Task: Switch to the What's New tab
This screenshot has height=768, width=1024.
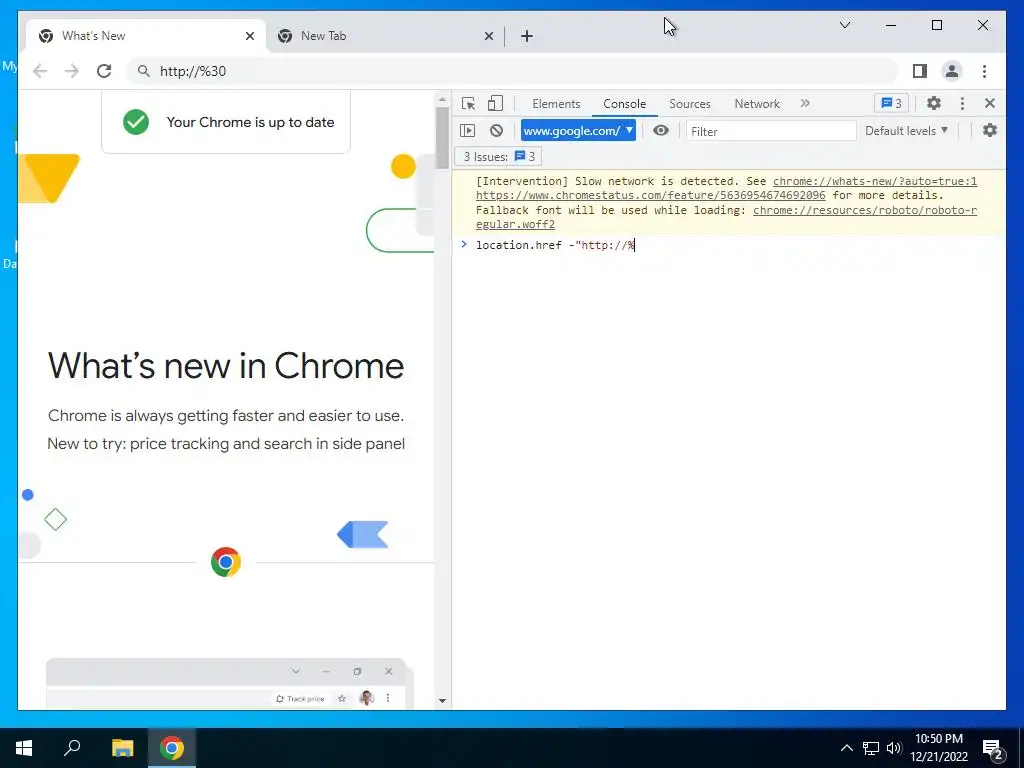Action: pyautogui.click(x=146, y=36)
